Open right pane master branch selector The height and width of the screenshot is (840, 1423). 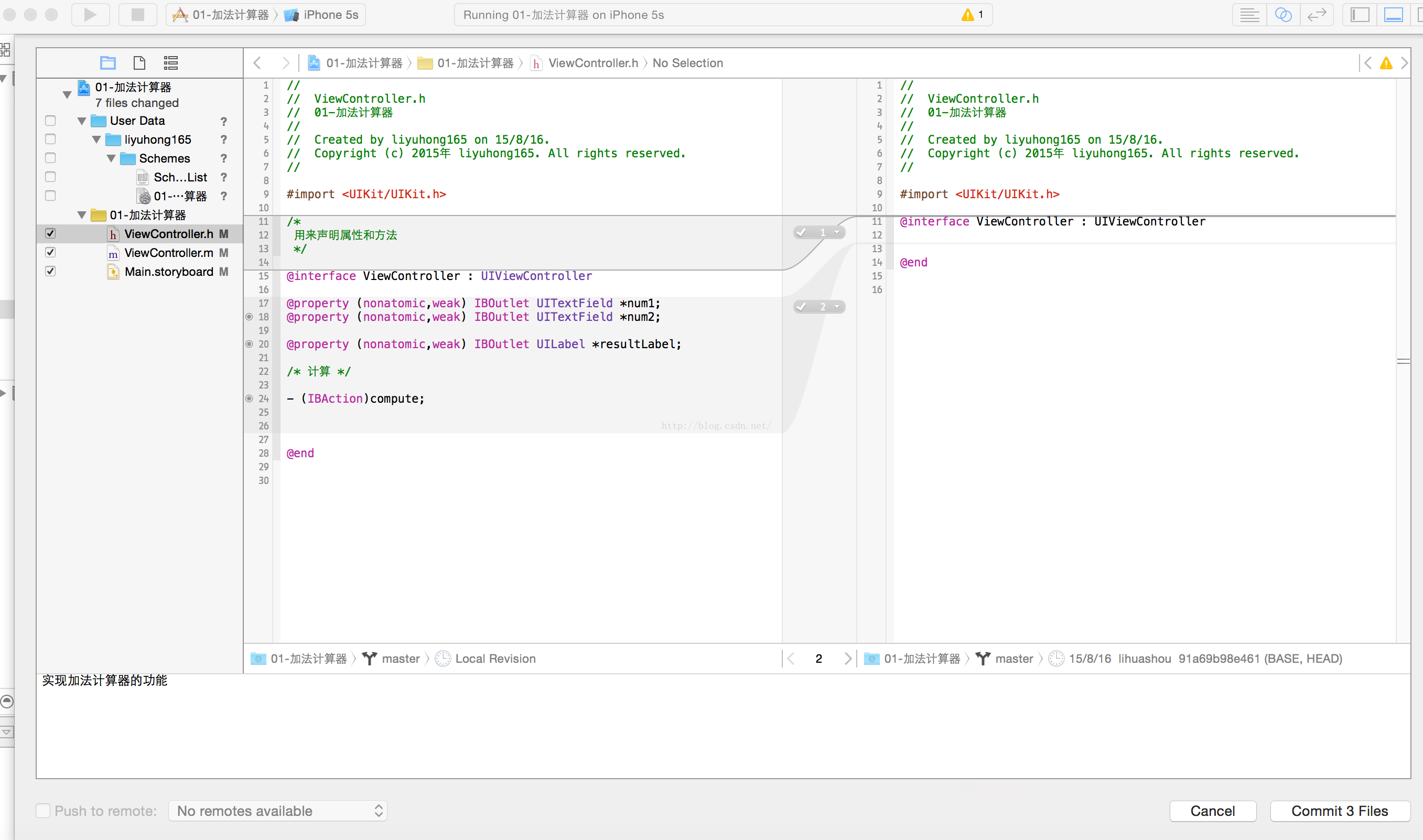pos(1005,658)
